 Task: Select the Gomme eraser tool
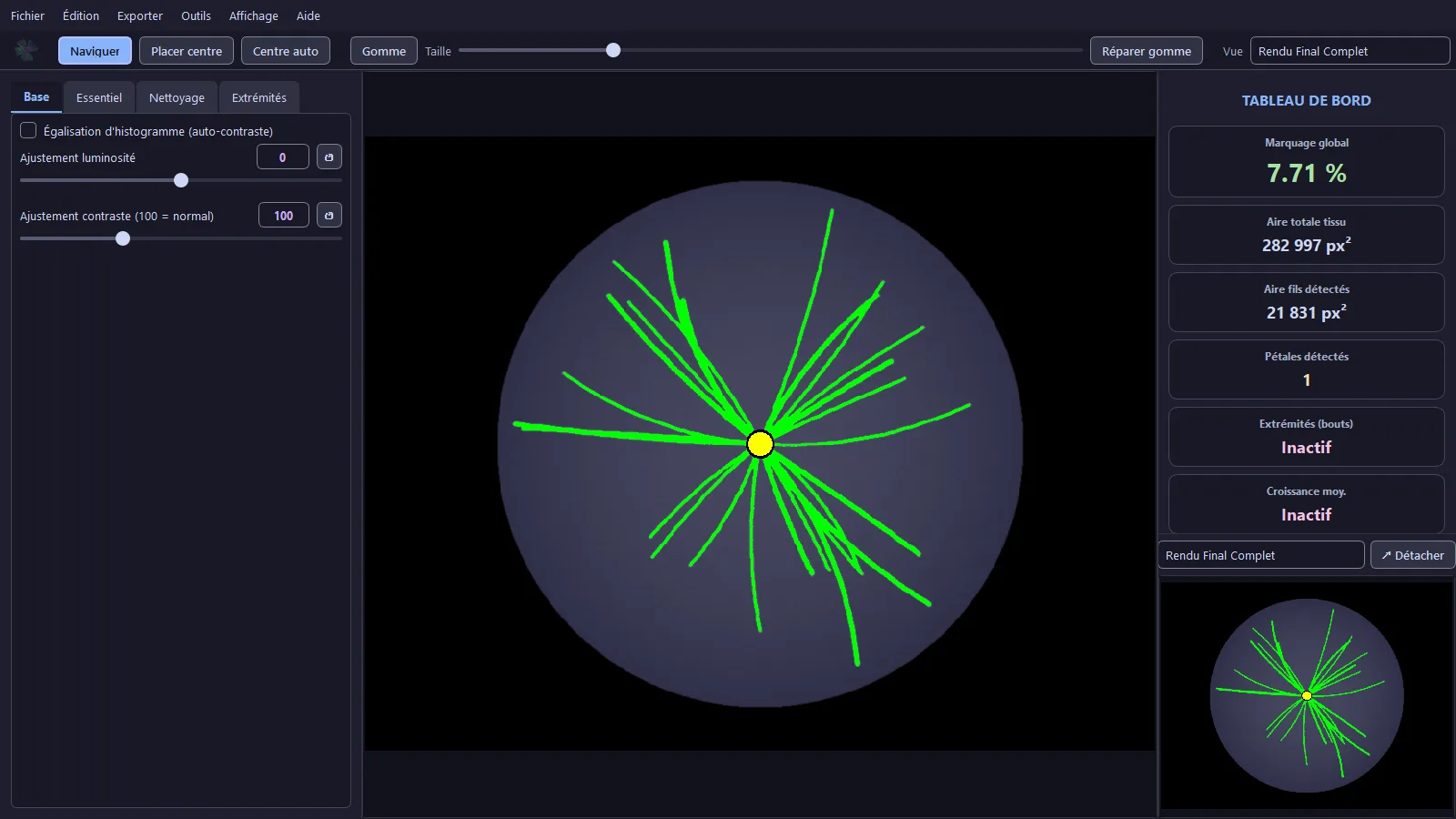(384, 51)
